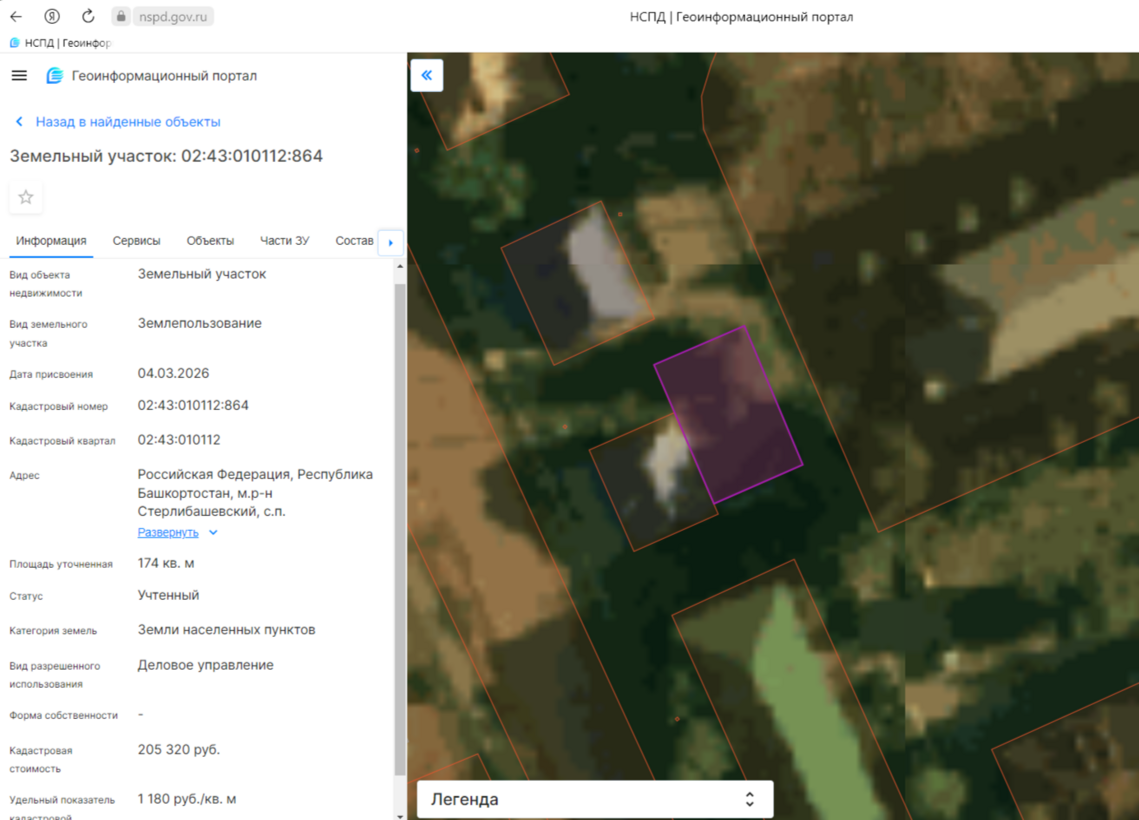This screenshot has height=820, width=1139.
Task: Click the Геоинформационный портал logo
Action: [55, 76]
